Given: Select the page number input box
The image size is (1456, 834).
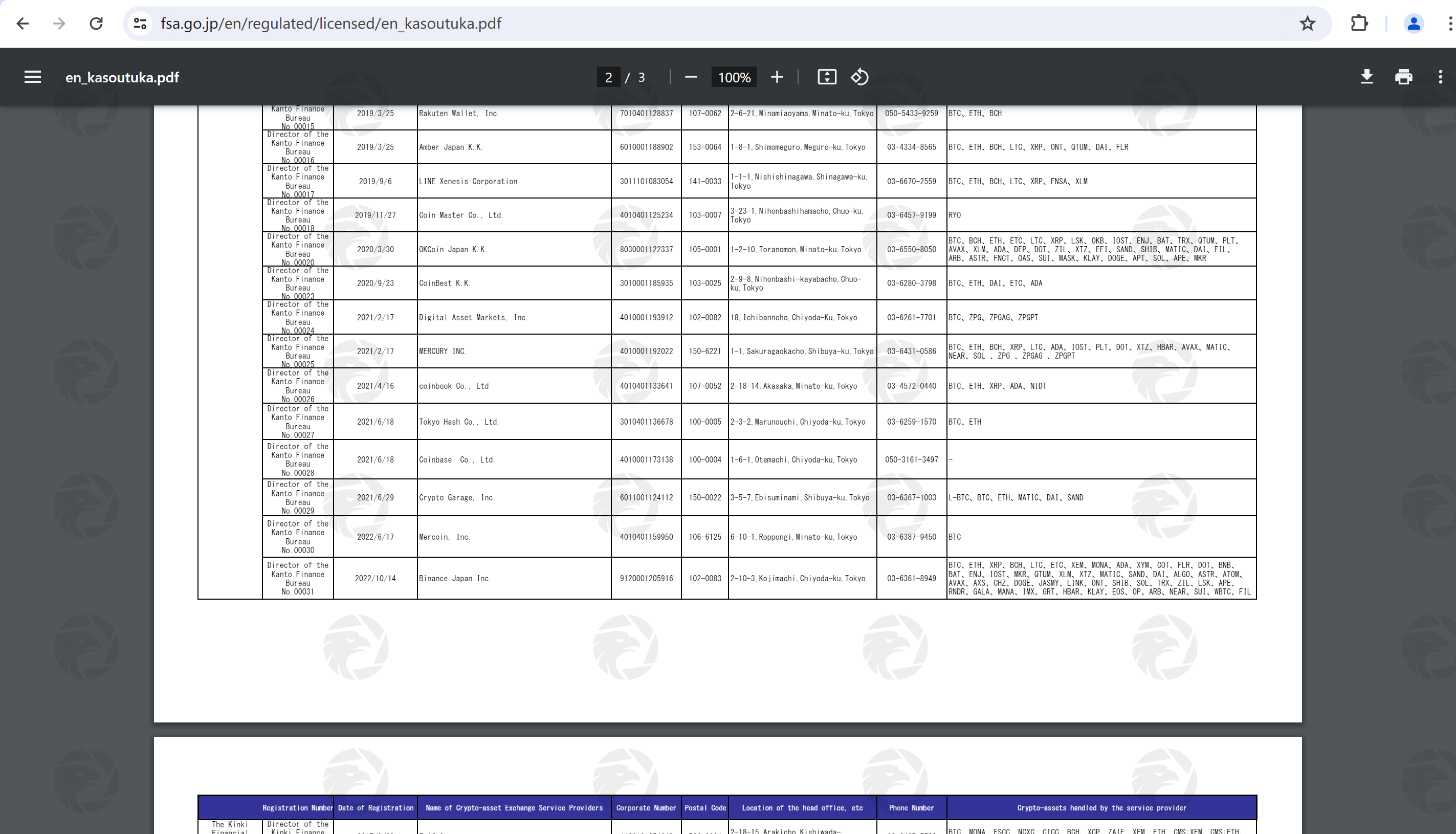Looking at the screenshot, I should tap(609, 77).
